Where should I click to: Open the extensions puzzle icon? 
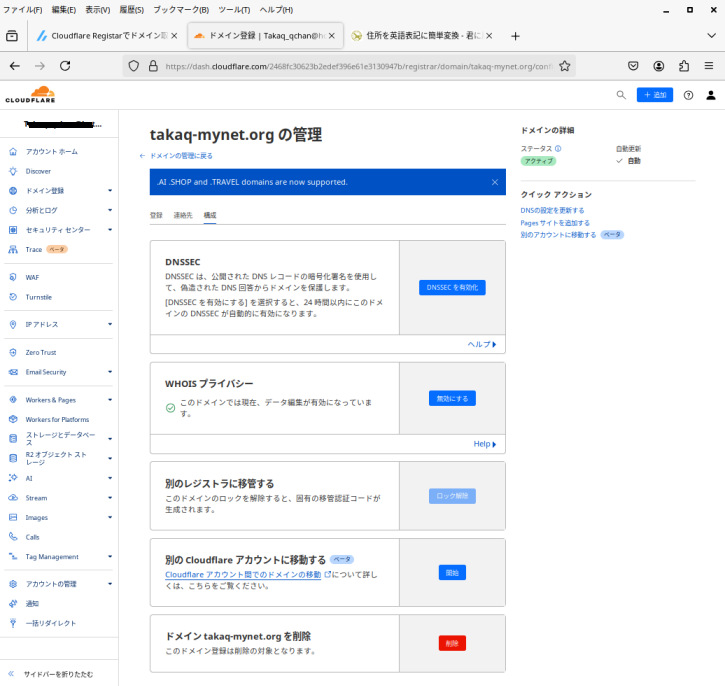[x=683, y=66]
